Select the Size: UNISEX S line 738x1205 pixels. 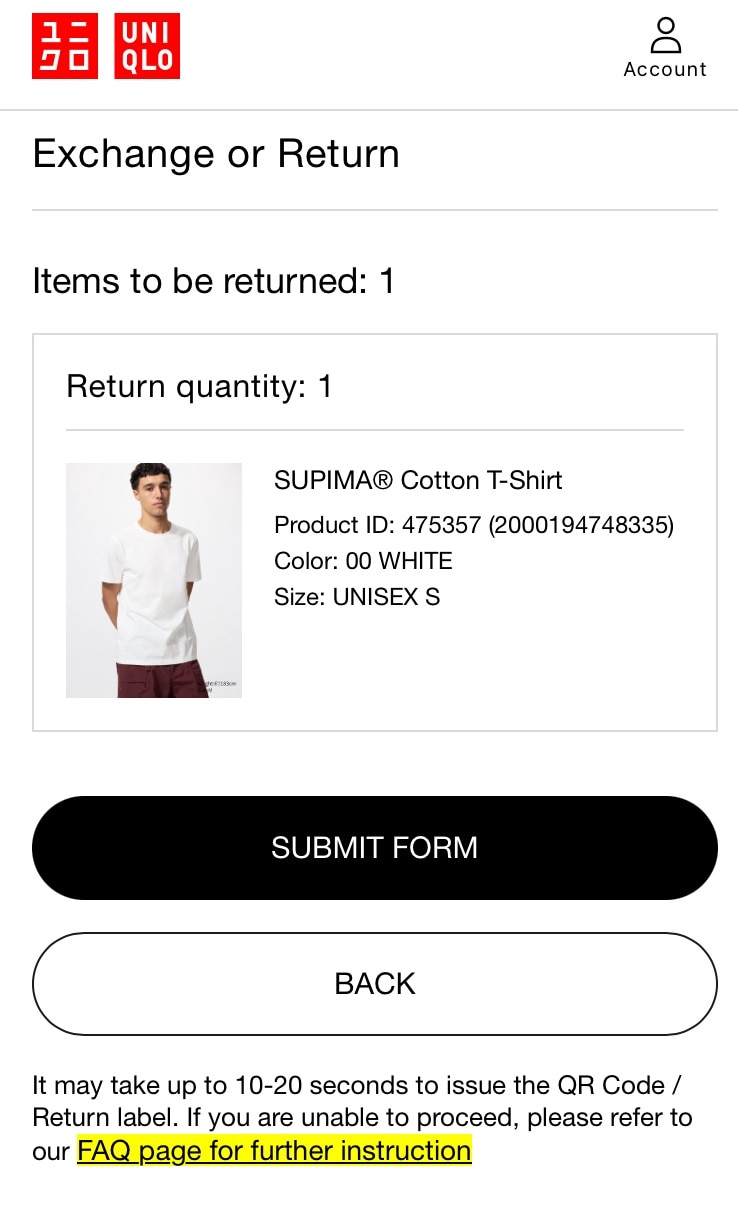pos(357,597)
